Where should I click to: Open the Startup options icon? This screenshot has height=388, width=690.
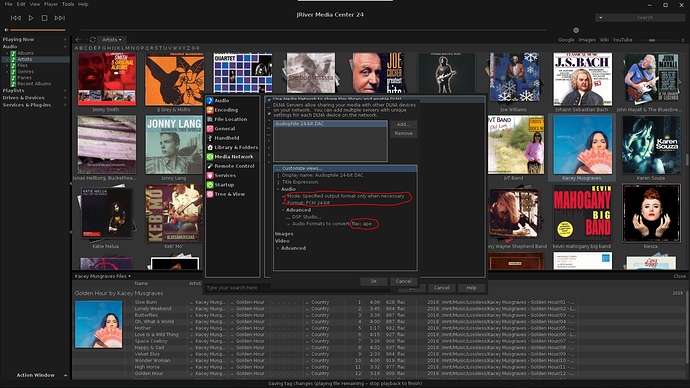click(210, 185)
